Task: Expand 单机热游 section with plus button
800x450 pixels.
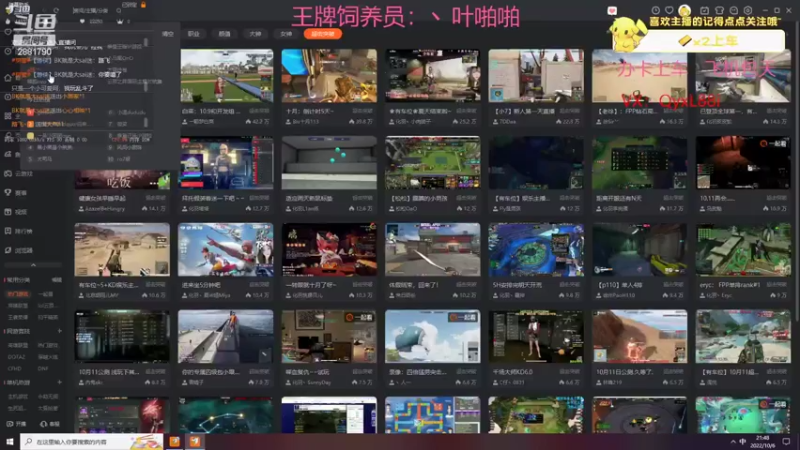Action: click(59, 382)
